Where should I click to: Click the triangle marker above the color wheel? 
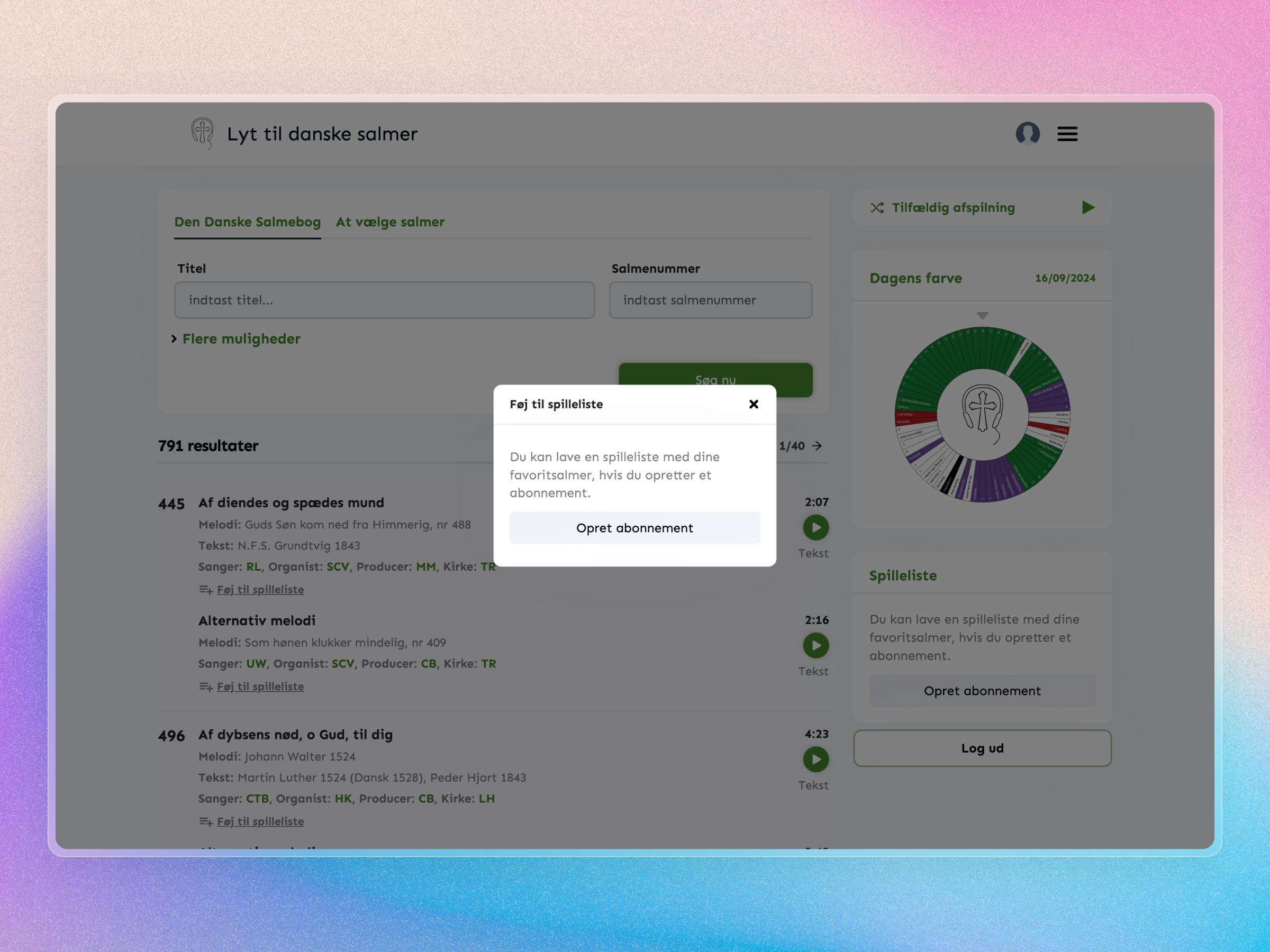tap(982, 315)
